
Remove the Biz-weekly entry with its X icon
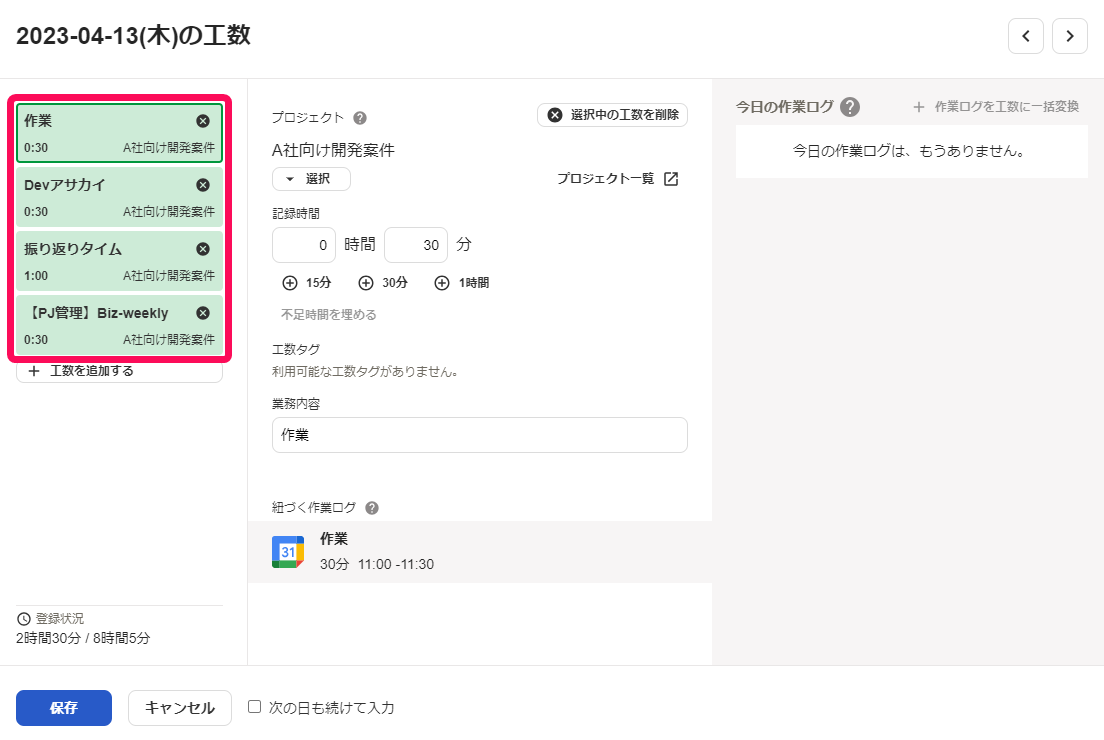tap(203, 313)
